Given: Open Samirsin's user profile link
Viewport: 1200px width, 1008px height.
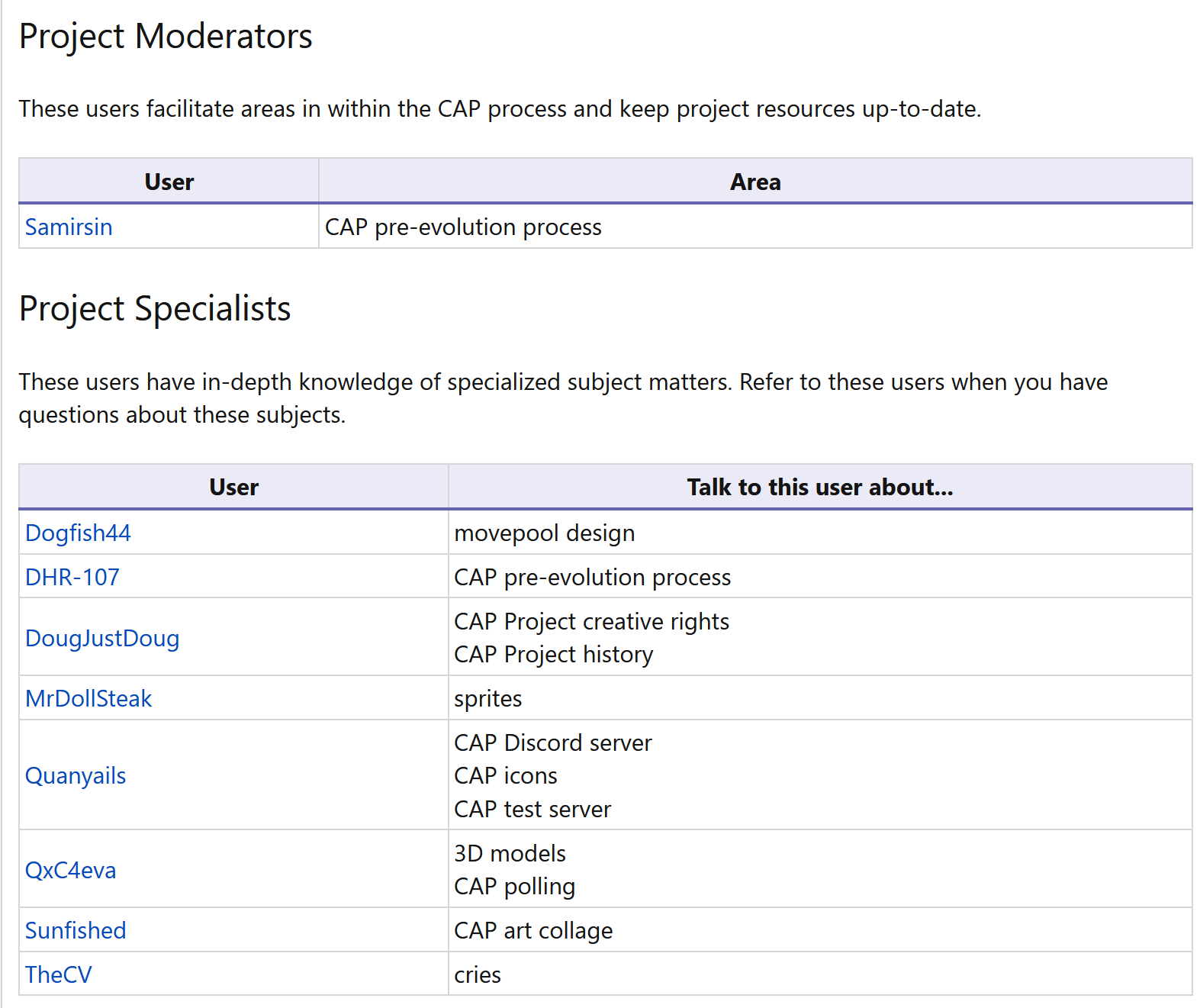Looking at the screenshot, I should 69,227.
